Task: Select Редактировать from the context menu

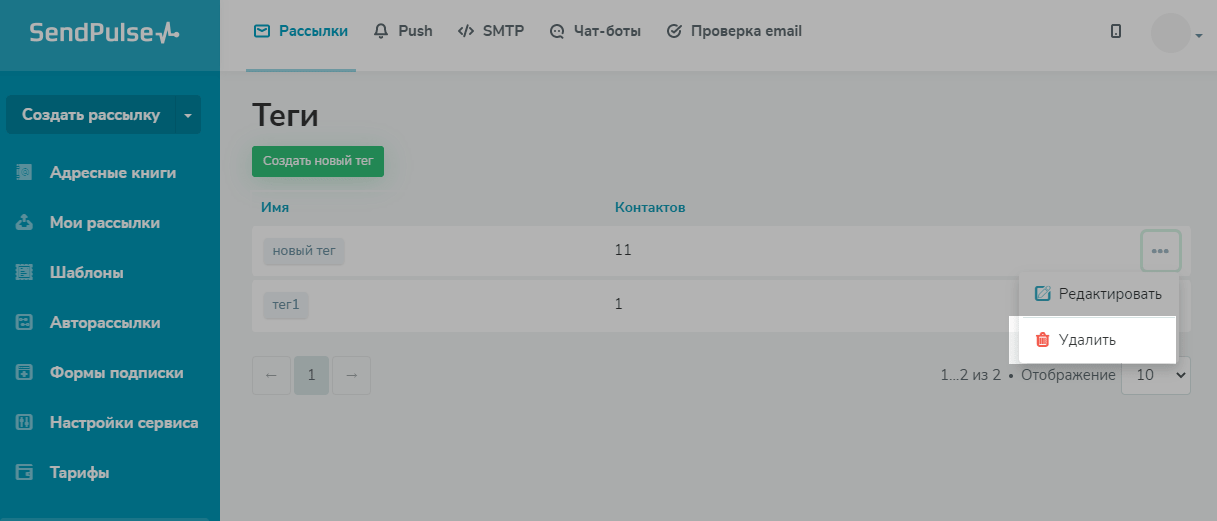Action: click(x=1098, y=294)
